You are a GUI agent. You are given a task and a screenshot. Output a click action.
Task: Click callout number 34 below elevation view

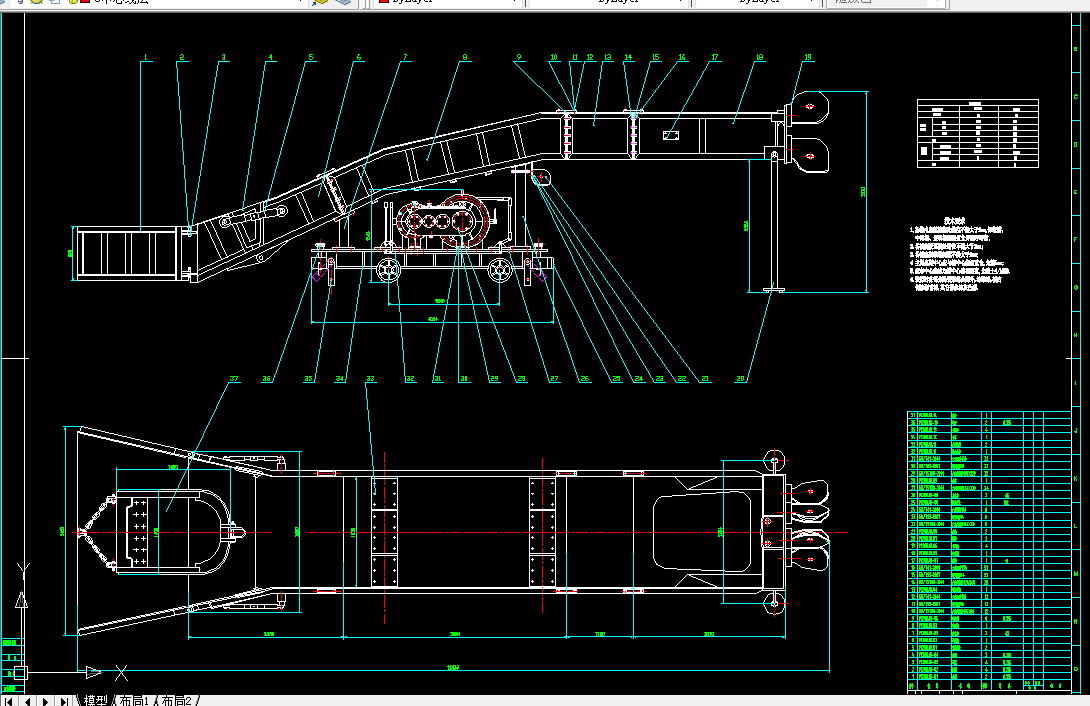340,379
